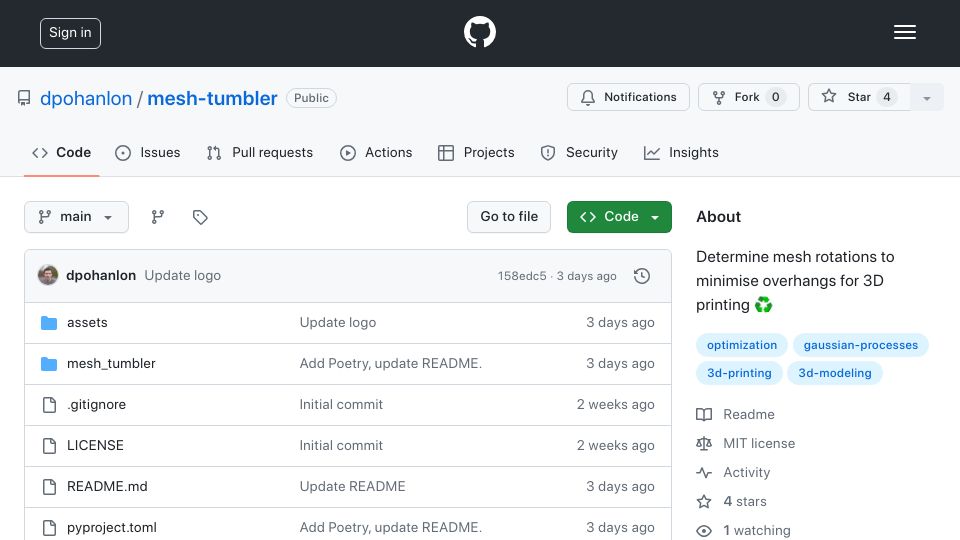This screenshot has height=540, width=960.
Task: Open dpohanlon commit author link
Action: click(101, 276)
